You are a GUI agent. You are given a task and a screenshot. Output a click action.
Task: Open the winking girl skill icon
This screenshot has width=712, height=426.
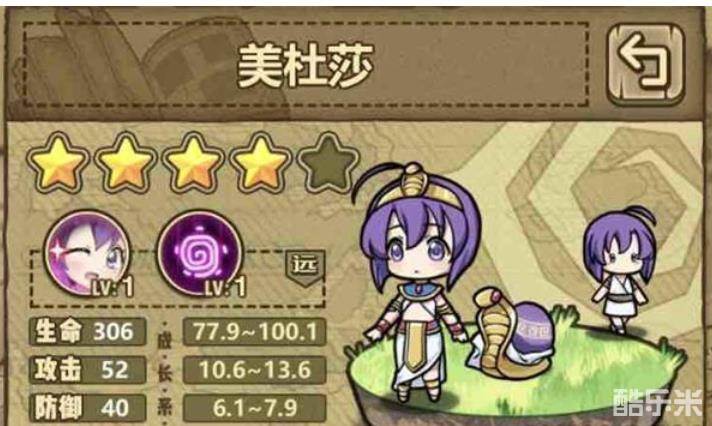pyautogui.click(x=88, y=253)
